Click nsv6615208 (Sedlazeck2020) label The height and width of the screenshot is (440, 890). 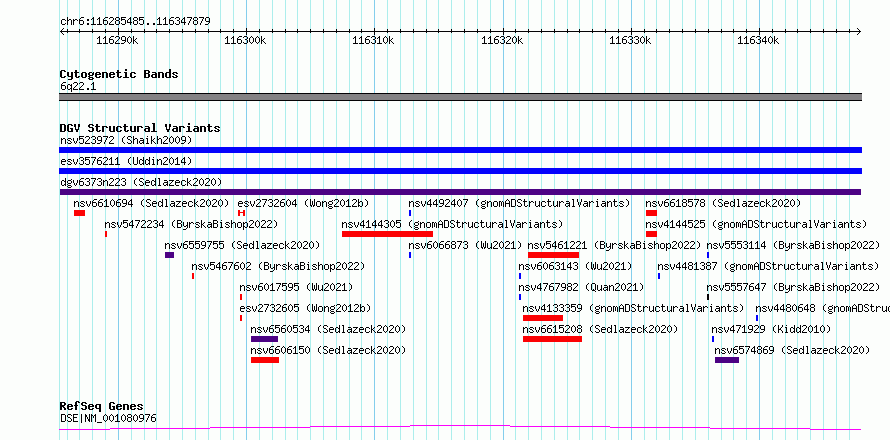coord(601,329)
